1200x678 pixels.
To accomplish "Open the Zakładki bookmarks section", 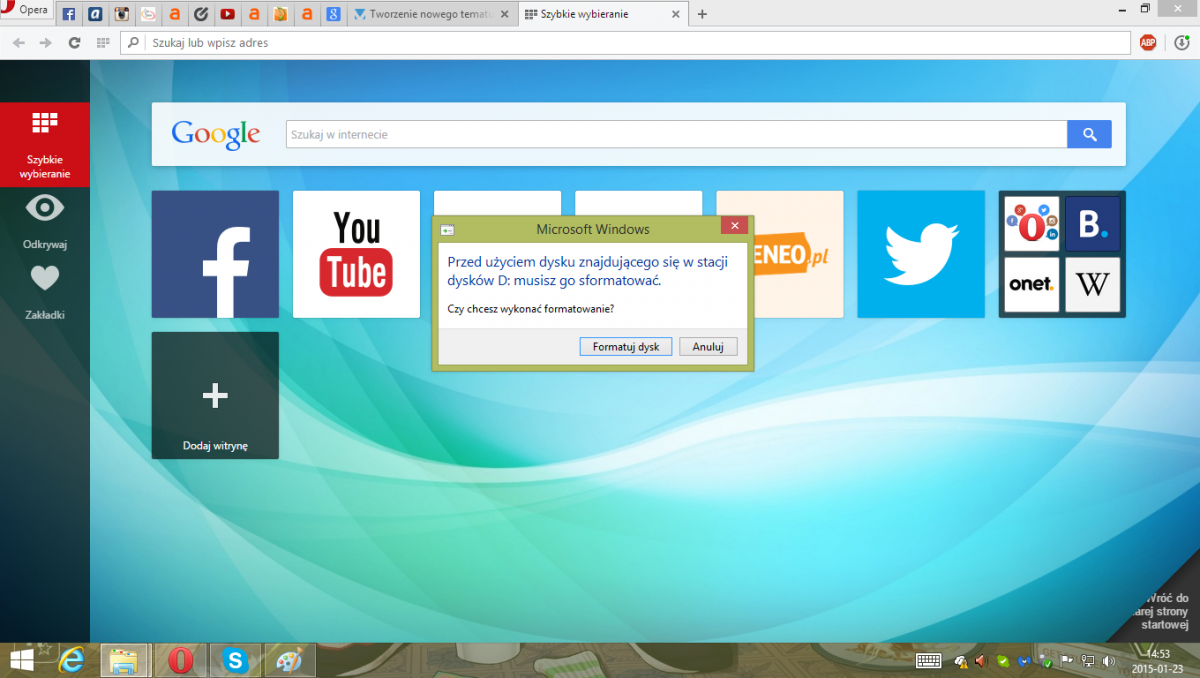I will click(45, 292).
